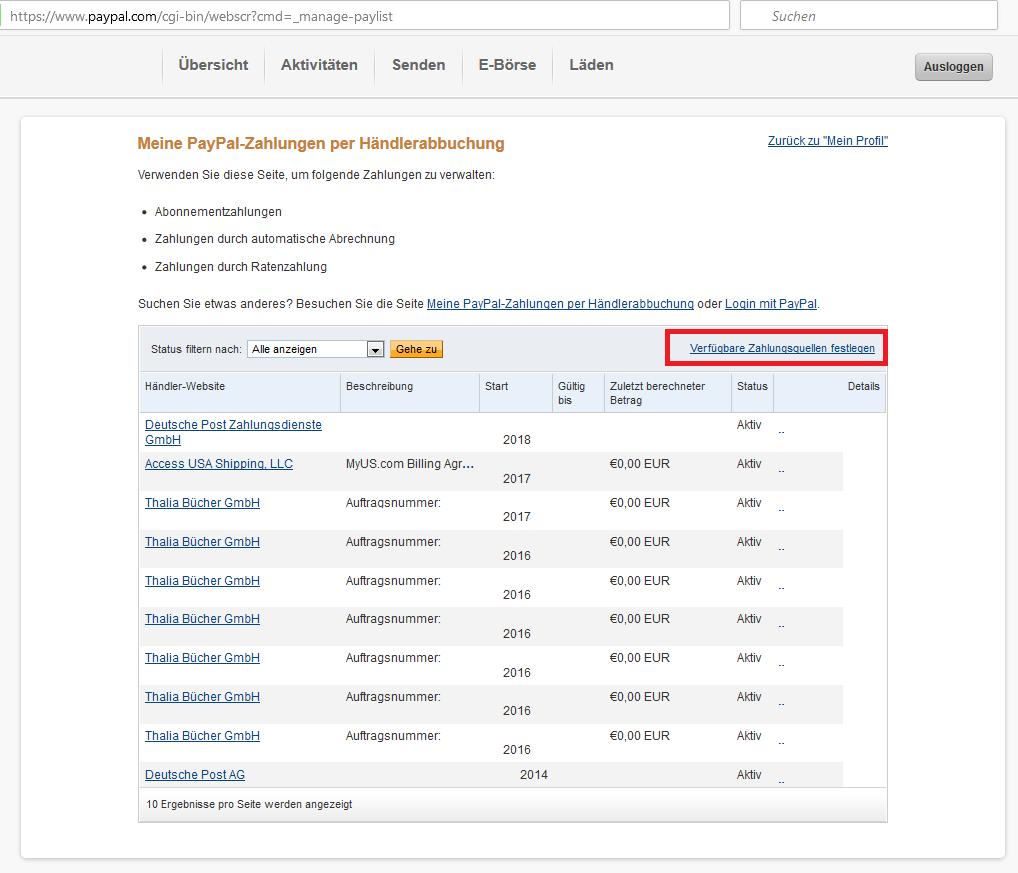Screen dimensions: 1018x873
Task: Click the Zahlungen durch Ratenzahlung bullet
Action: [241, 267]
